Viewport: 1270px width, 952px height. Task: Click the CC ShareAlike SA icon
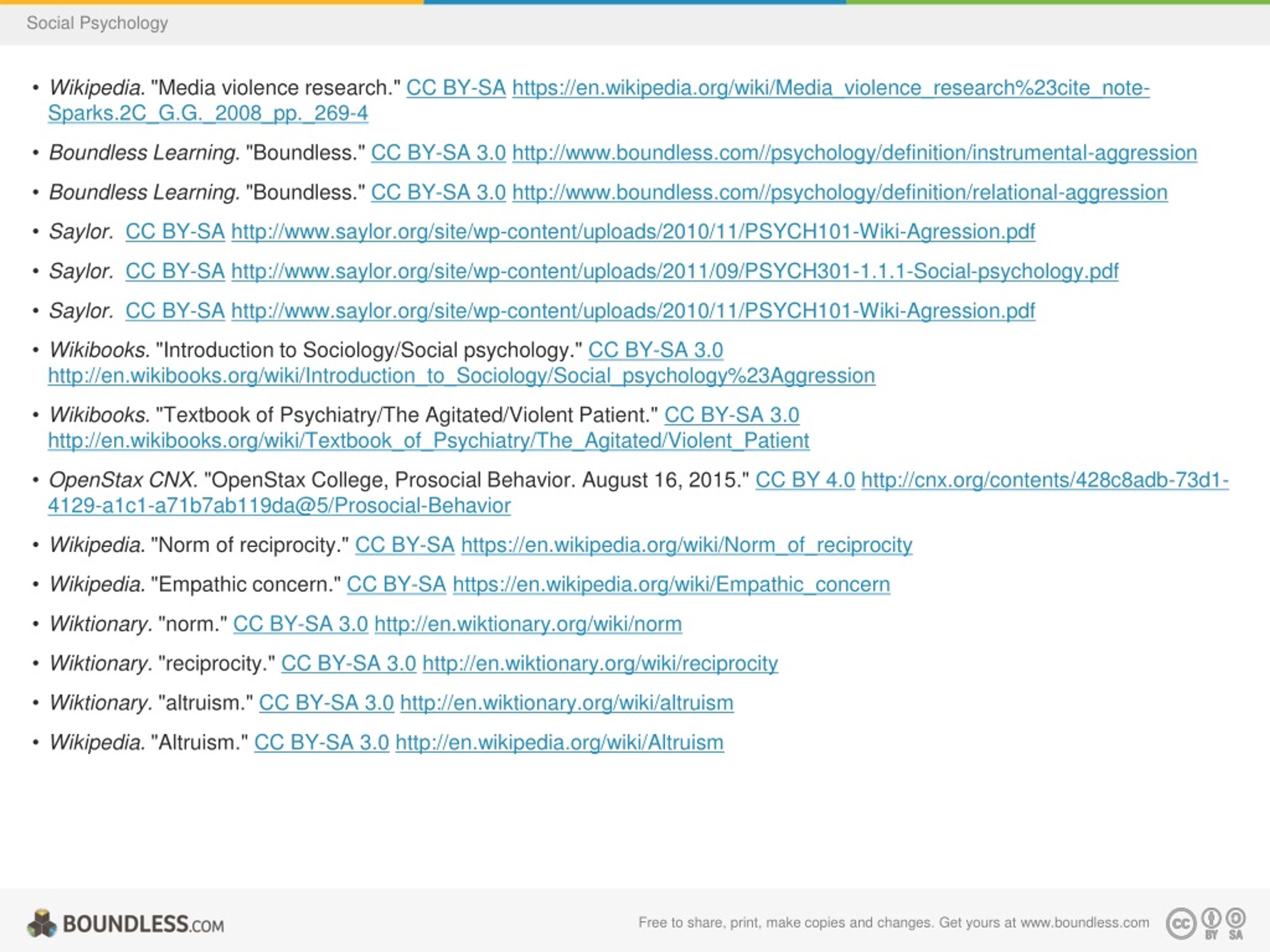[x=1236, y=923]
